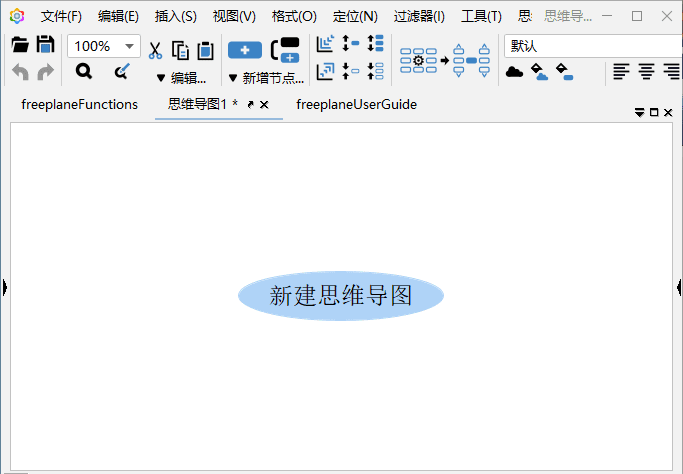
Task: Set cloud color with bucket-and-cloud icon
Action: tap(539, 72)
